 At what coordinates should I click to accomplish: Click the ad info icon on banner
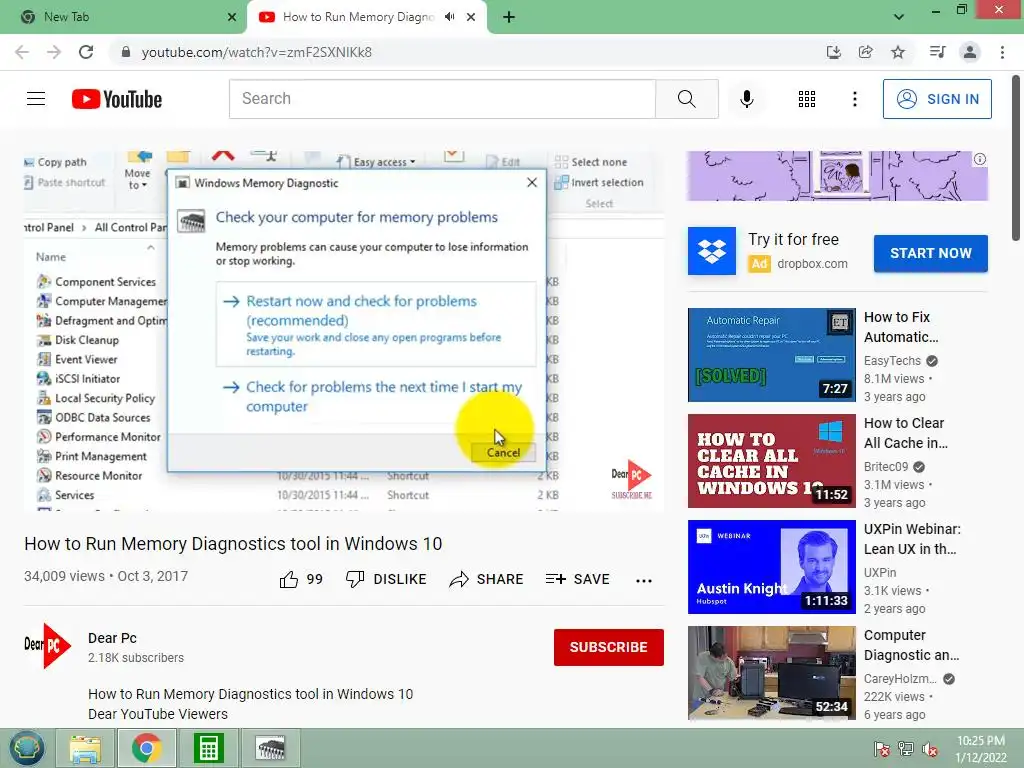tap(980, 159)
